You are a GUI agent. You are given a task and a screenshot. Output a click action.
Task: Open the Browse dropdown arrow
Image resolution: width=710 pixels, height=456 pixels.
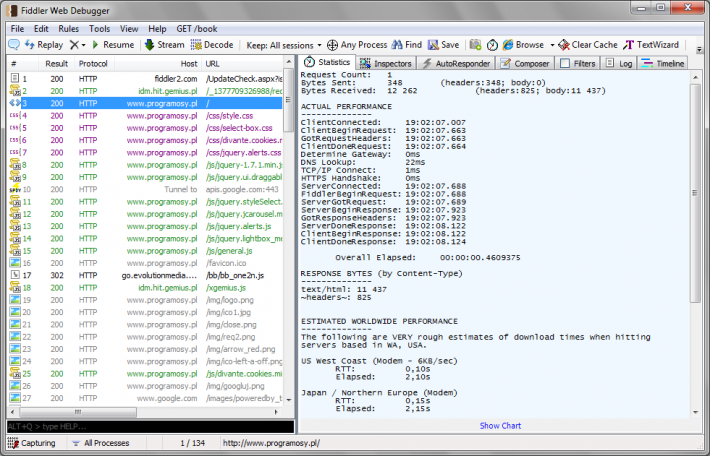(552, 45)
